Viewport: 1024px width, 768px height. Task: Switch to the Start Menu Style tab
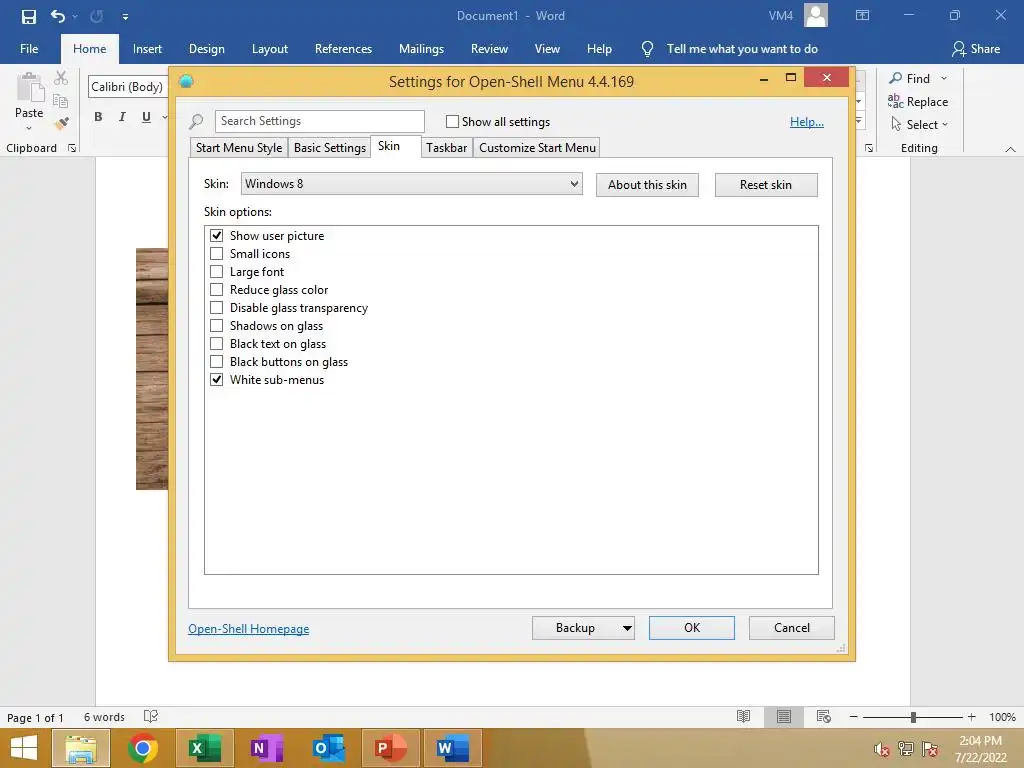click(x=239, y=148)
